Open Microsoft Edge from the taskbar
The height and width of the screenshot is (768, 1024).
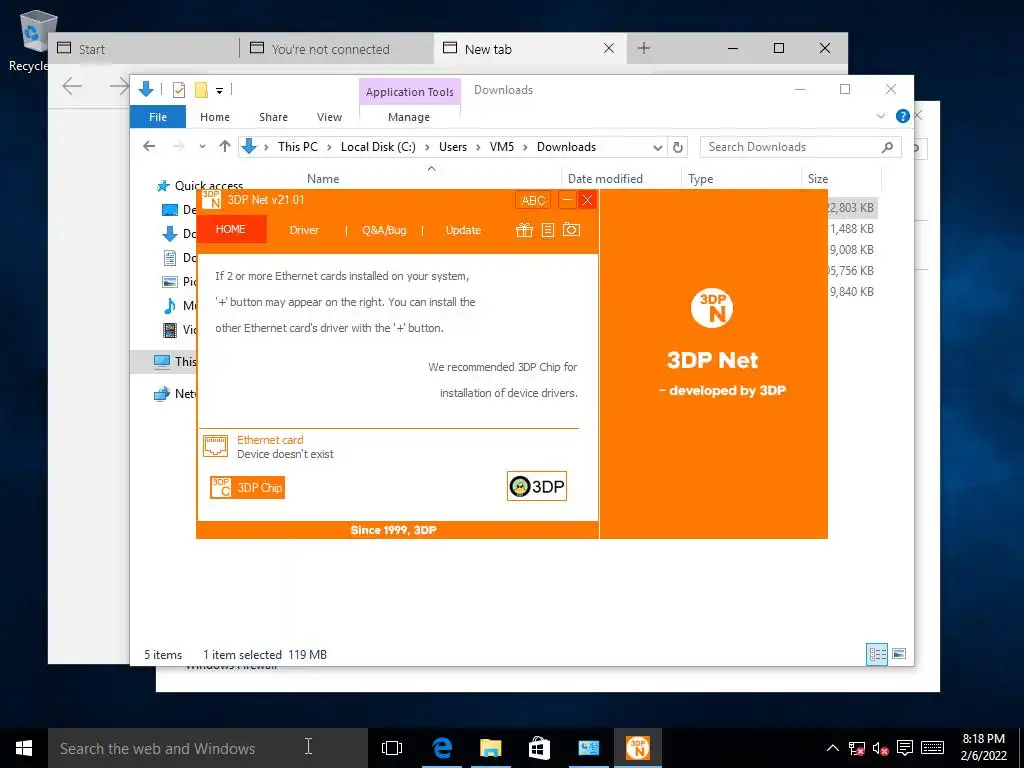[x=442, y=748]
